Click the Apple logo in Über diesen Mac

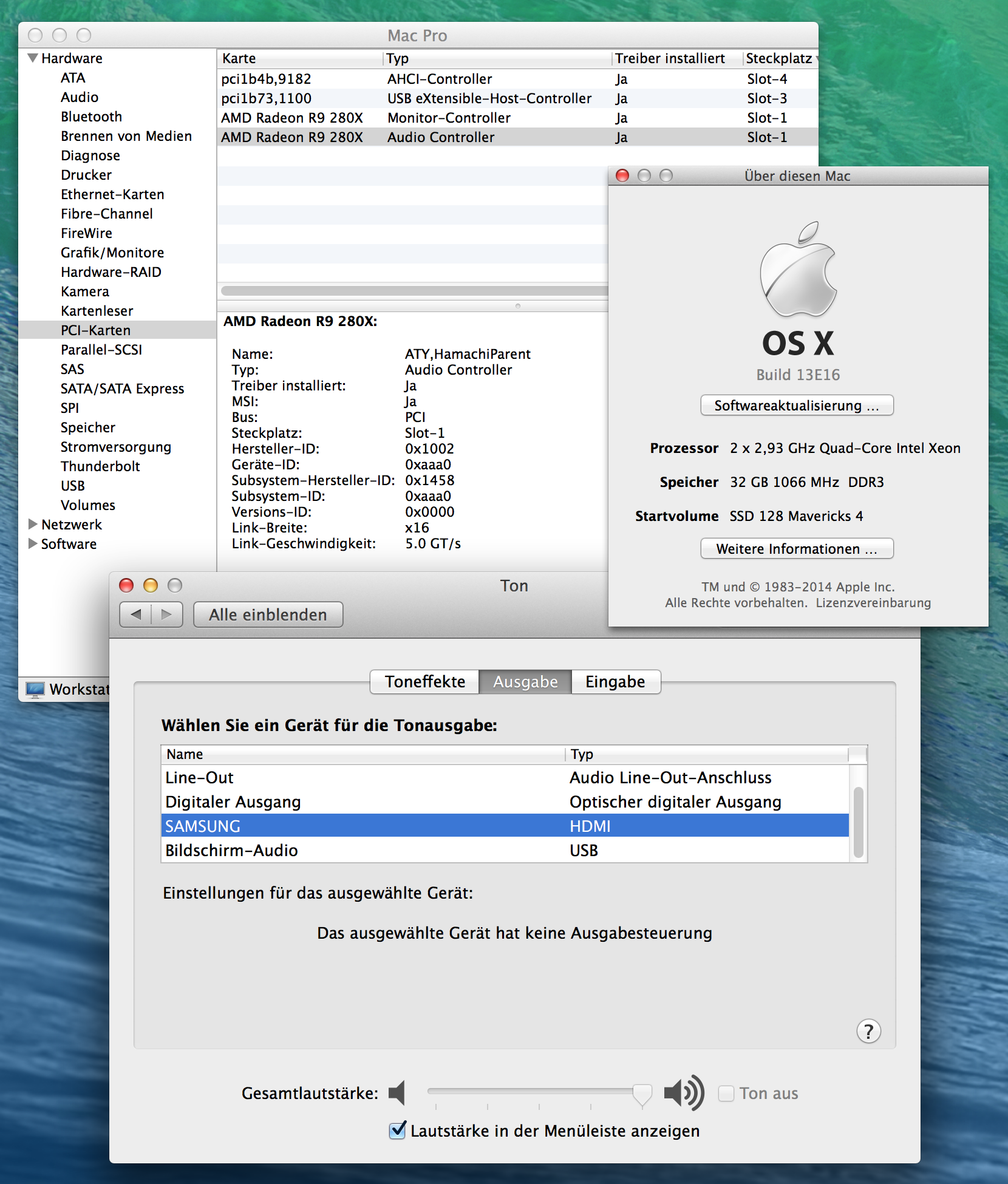[798, 269]
